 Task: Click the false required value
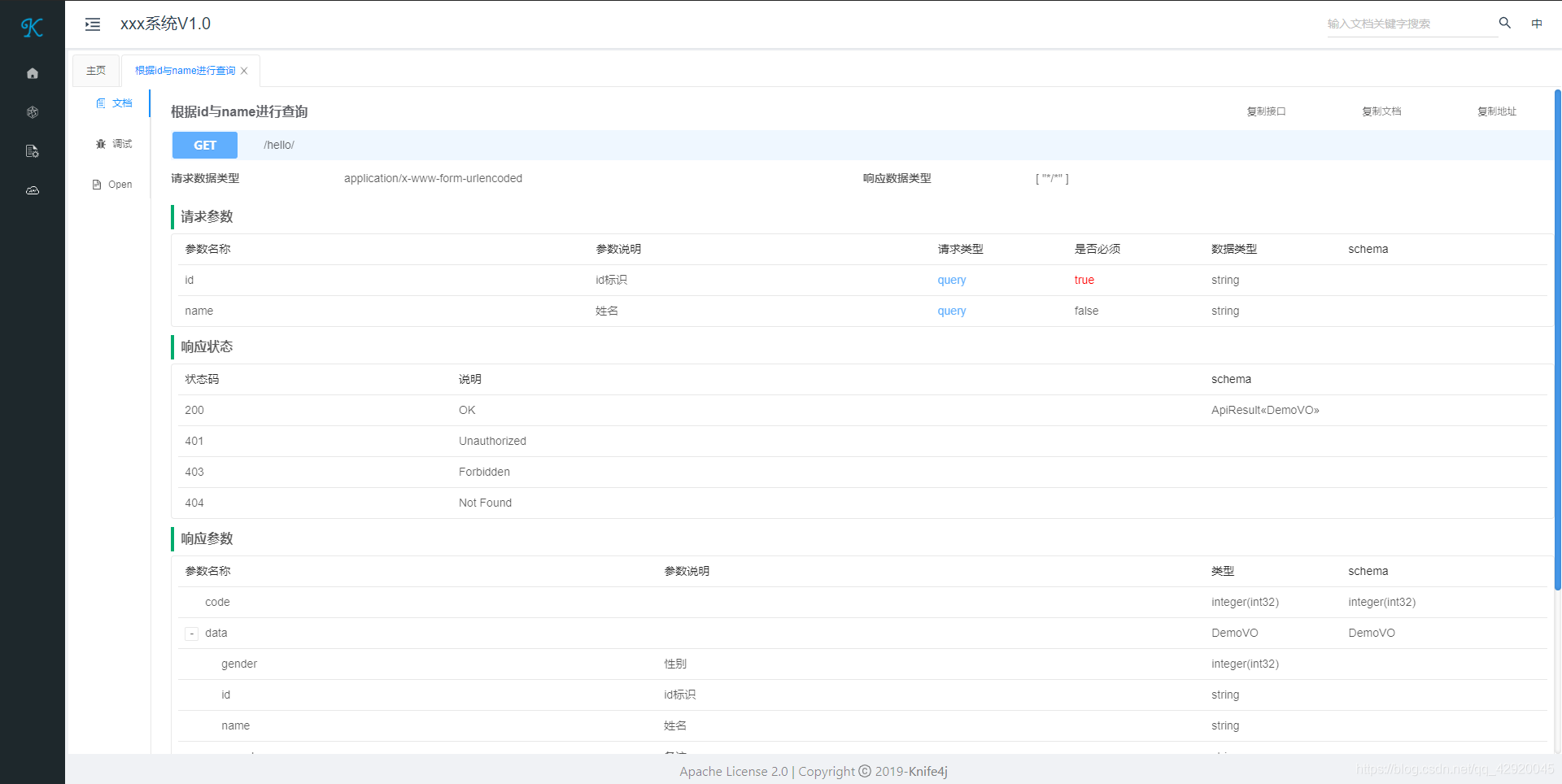(1086, 311)
